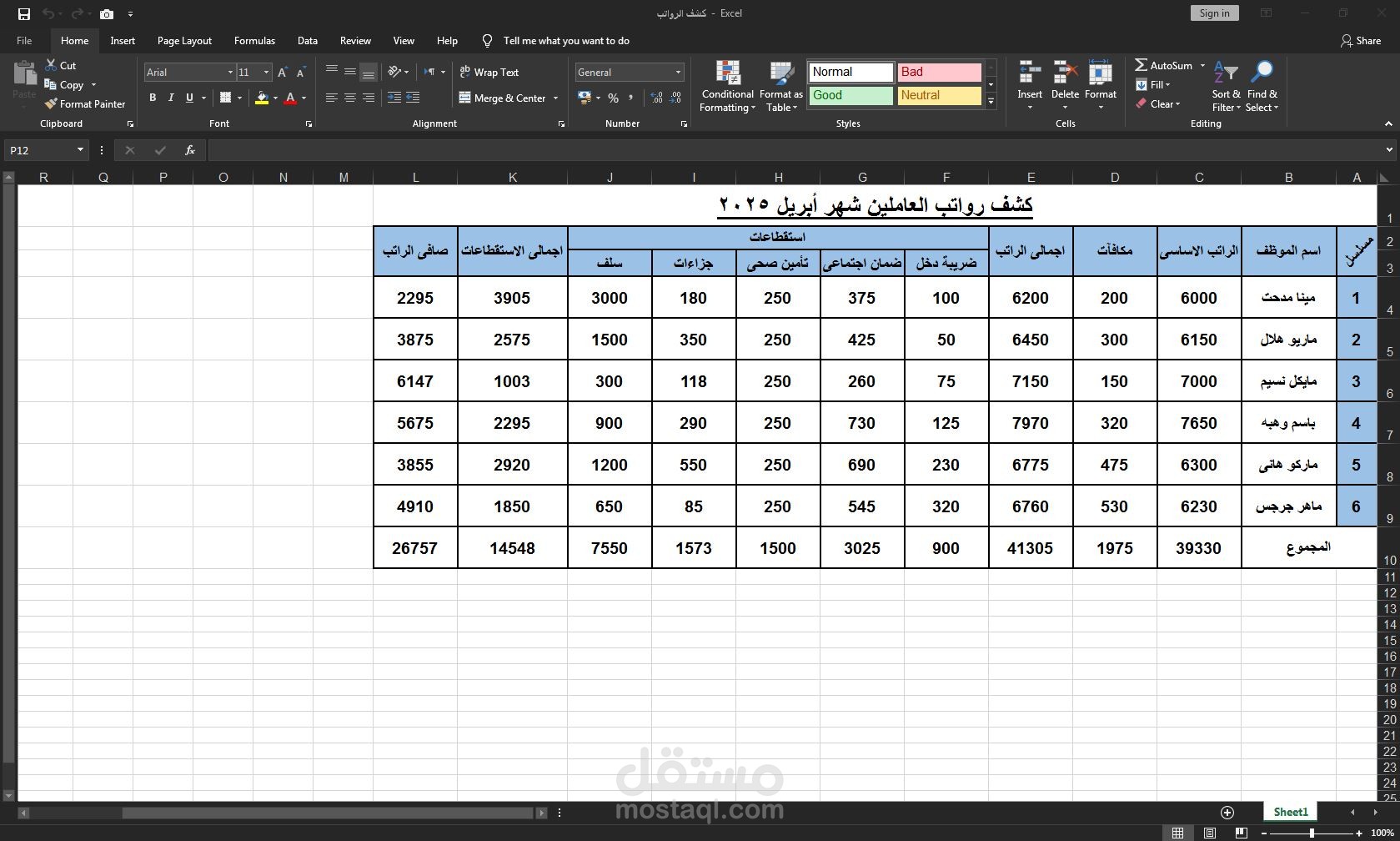Viewport: 1400px width, 841px height.
Task: Expand the cell Styles gallery
Action: click(990, 102)
